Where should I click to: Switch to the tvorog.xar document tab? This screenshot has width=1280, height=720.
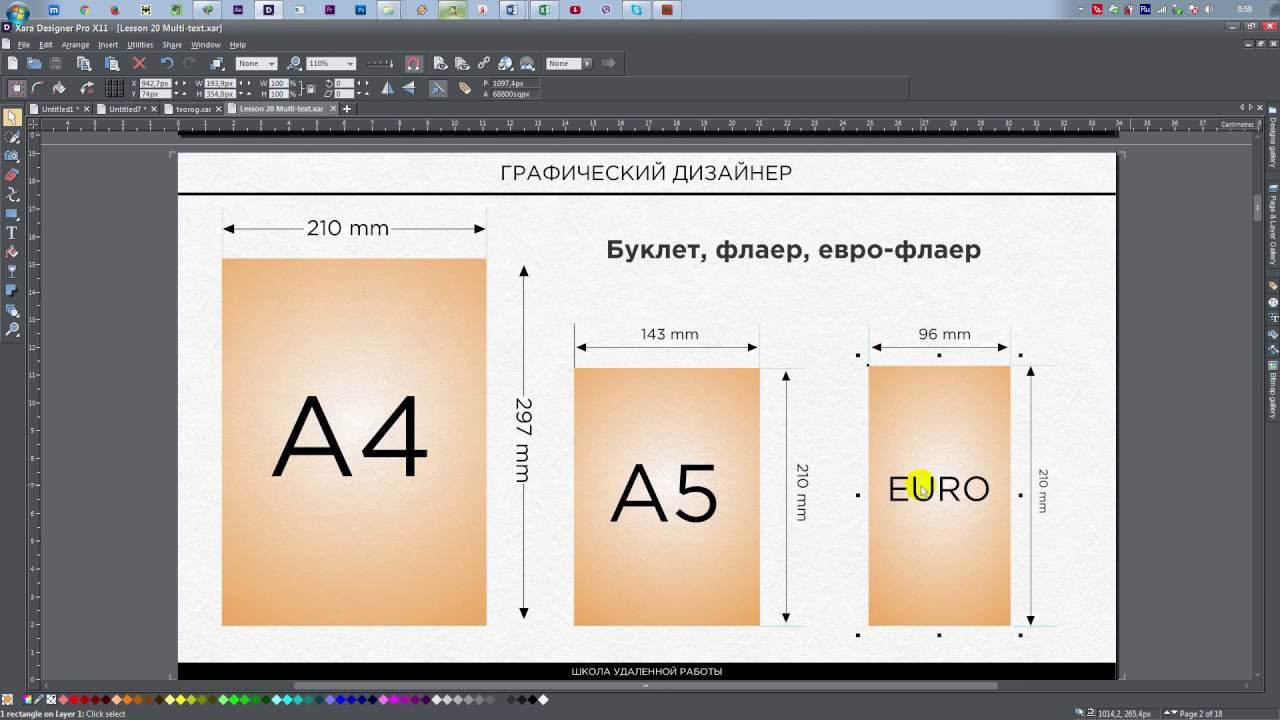click(x=194, y=109)
